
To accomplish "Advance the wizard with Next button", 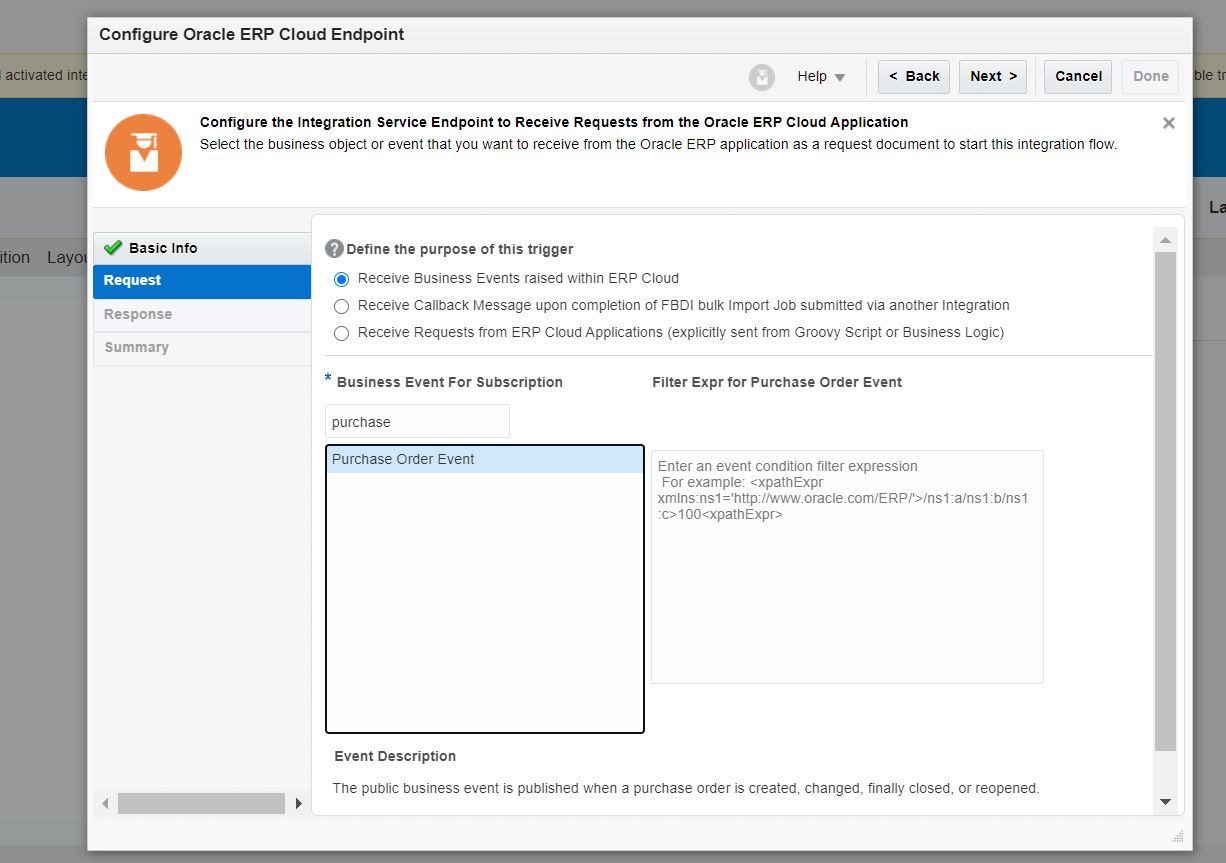I will point(993,77).
